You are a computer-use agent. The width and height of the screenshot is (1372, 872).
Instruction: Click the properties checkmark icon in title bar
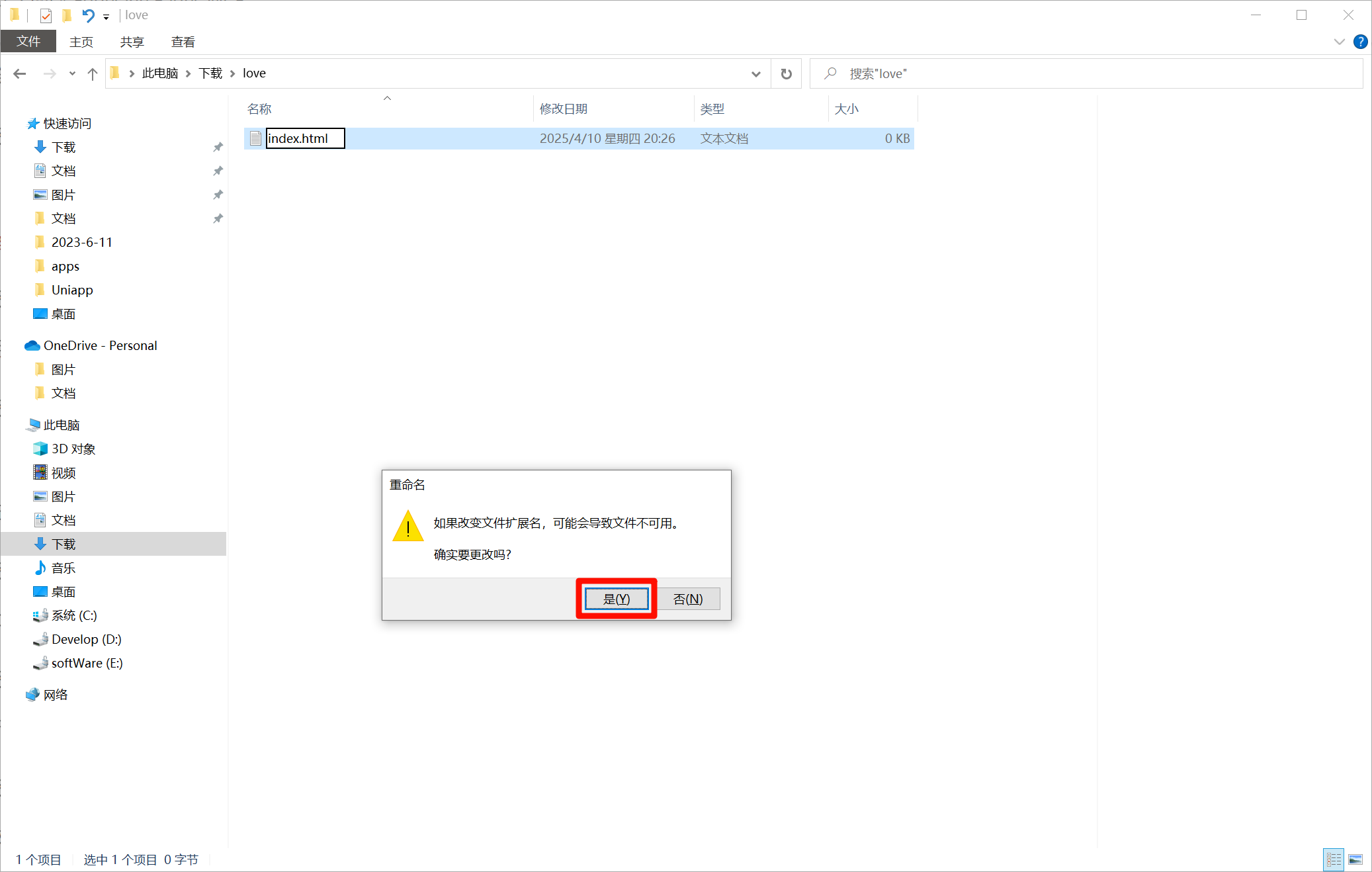click(x=46, y=15)
